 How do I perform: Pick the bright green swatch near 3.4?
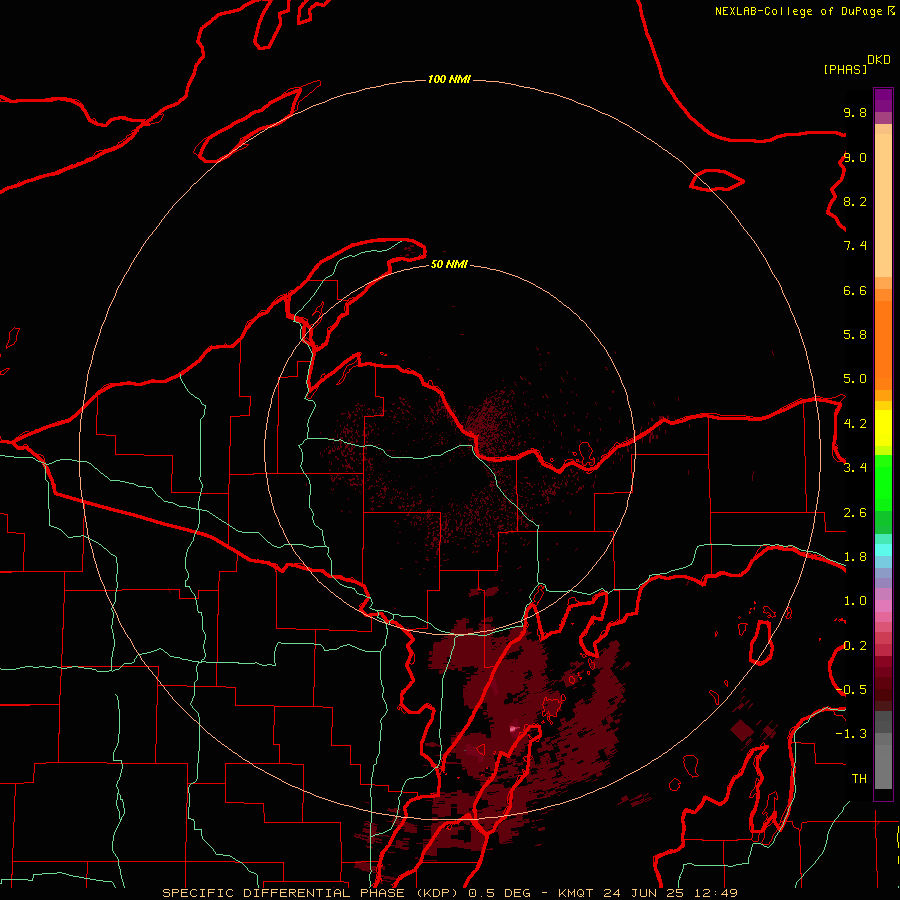click(x=883, y=482)
